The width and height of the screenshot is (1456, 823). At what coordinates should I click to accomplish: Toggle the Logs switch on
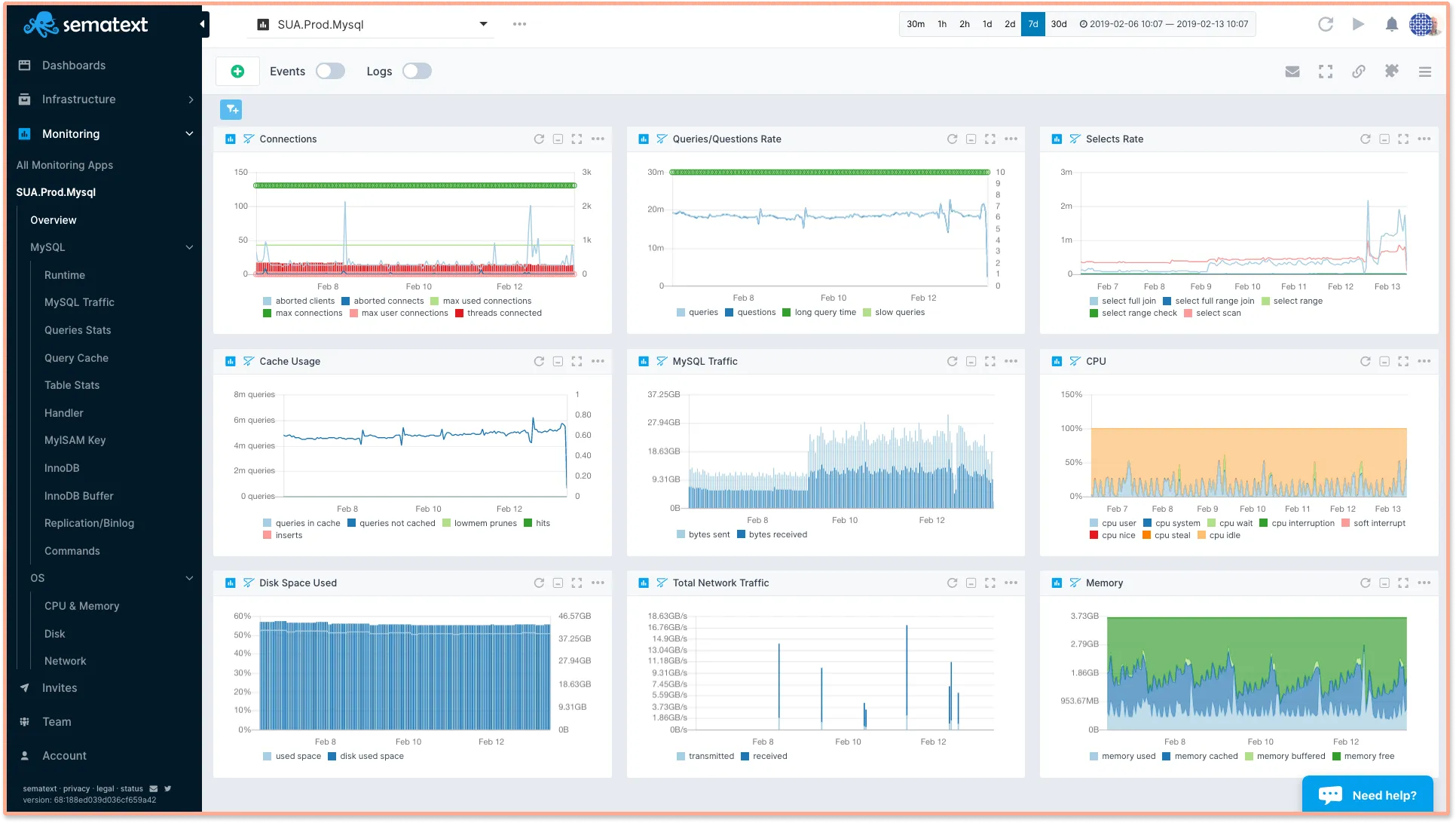pos(417,71)
